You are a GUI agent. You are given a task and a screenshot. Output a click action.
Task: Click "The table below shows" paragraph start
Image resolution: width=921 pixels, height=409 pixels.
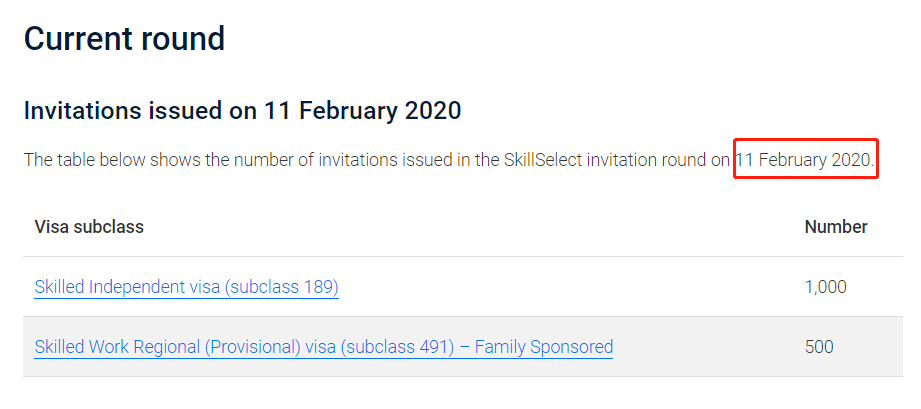click(98, 160)
